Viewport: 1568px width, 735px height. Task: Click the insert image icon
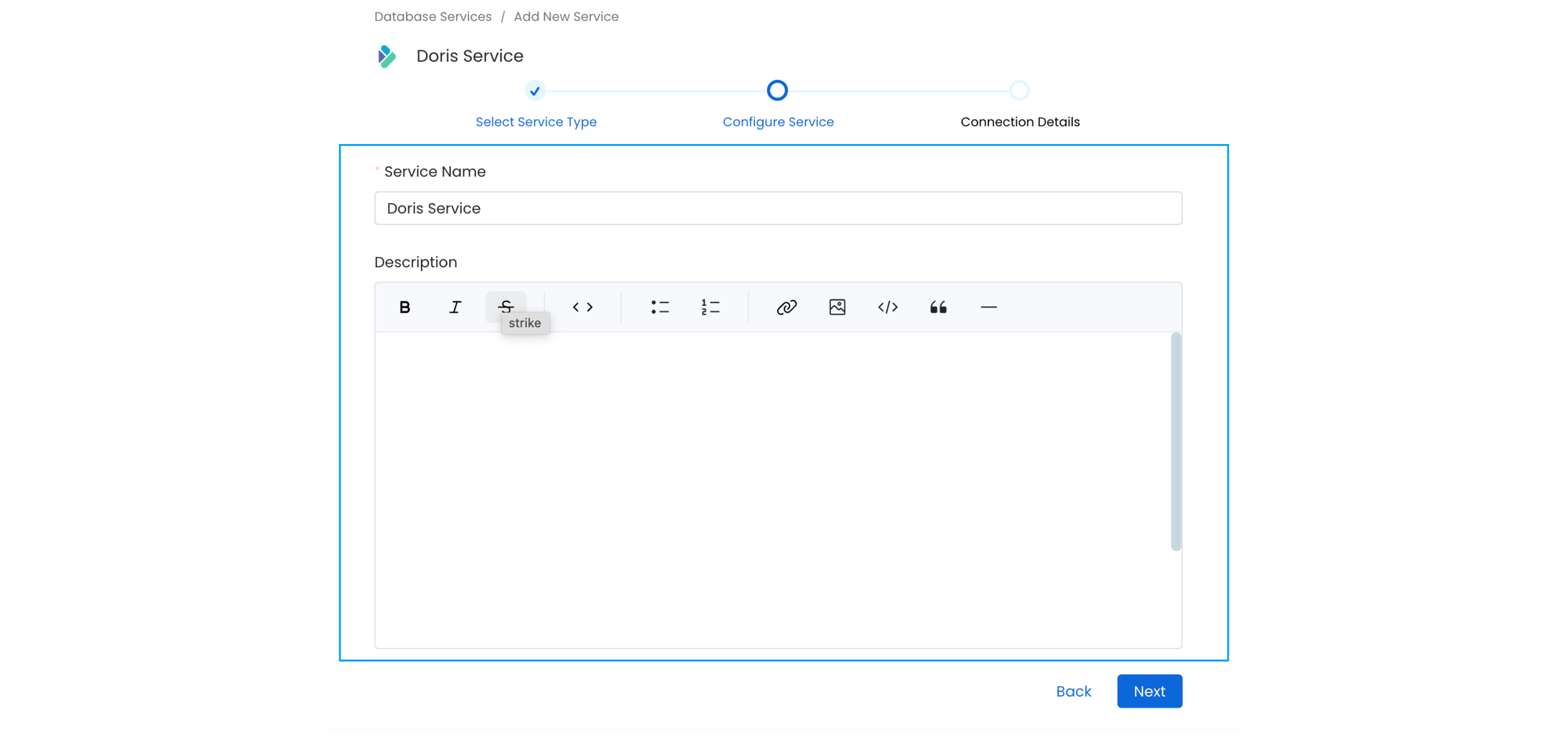838,307
